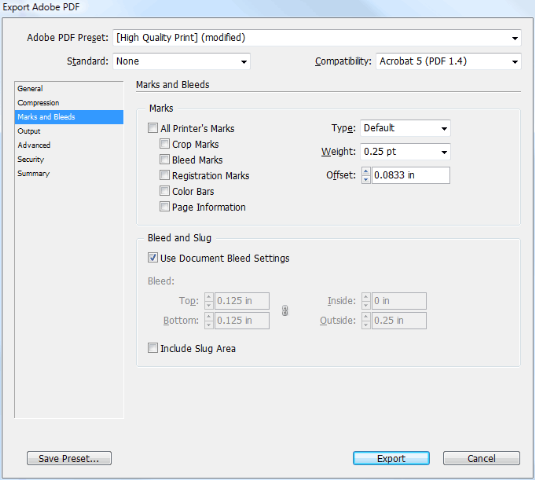Select Marks and Bleeds in list

pos(69,117)
